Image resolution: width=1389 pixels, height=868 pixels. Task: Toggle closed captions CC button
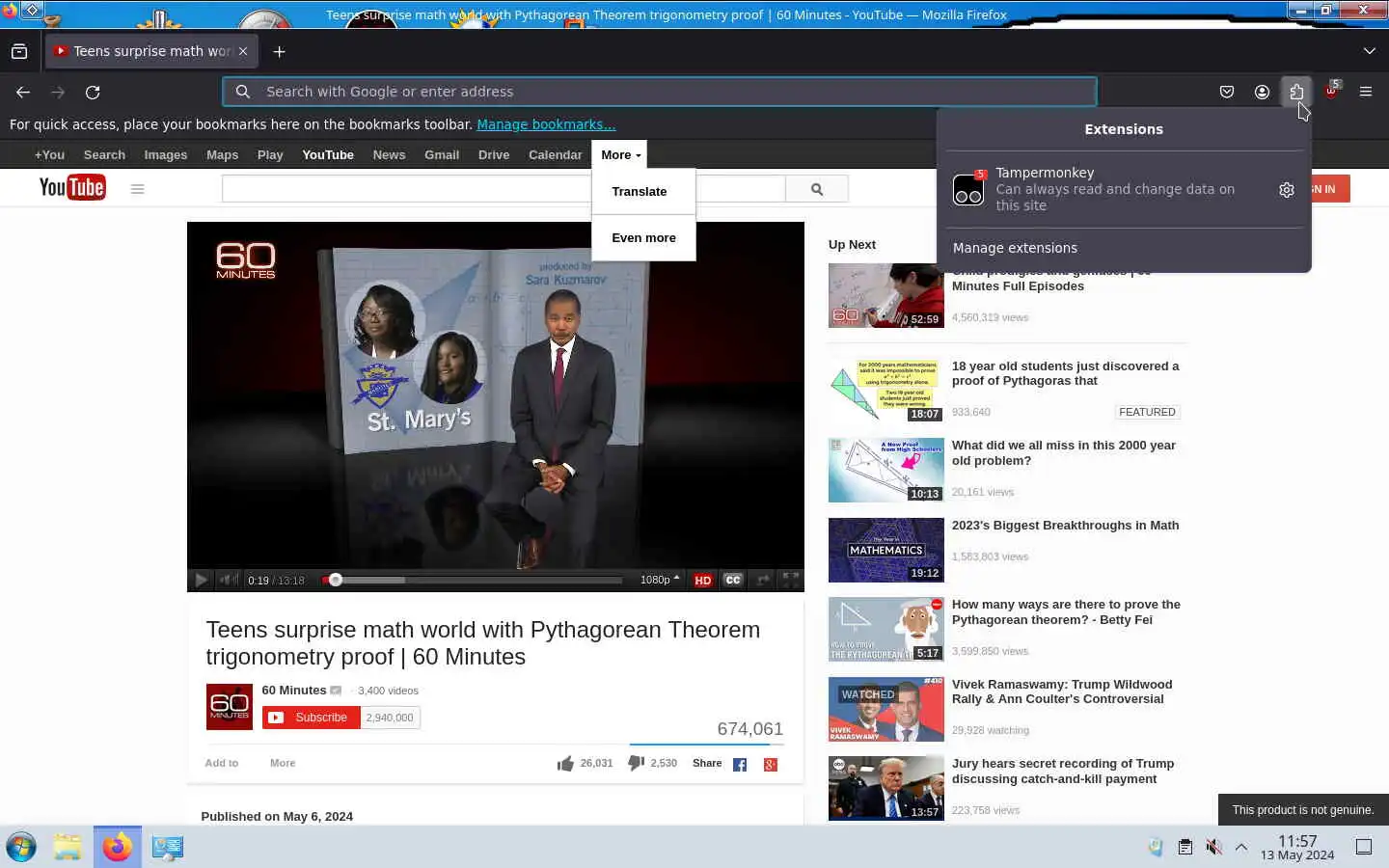(733, 580)
